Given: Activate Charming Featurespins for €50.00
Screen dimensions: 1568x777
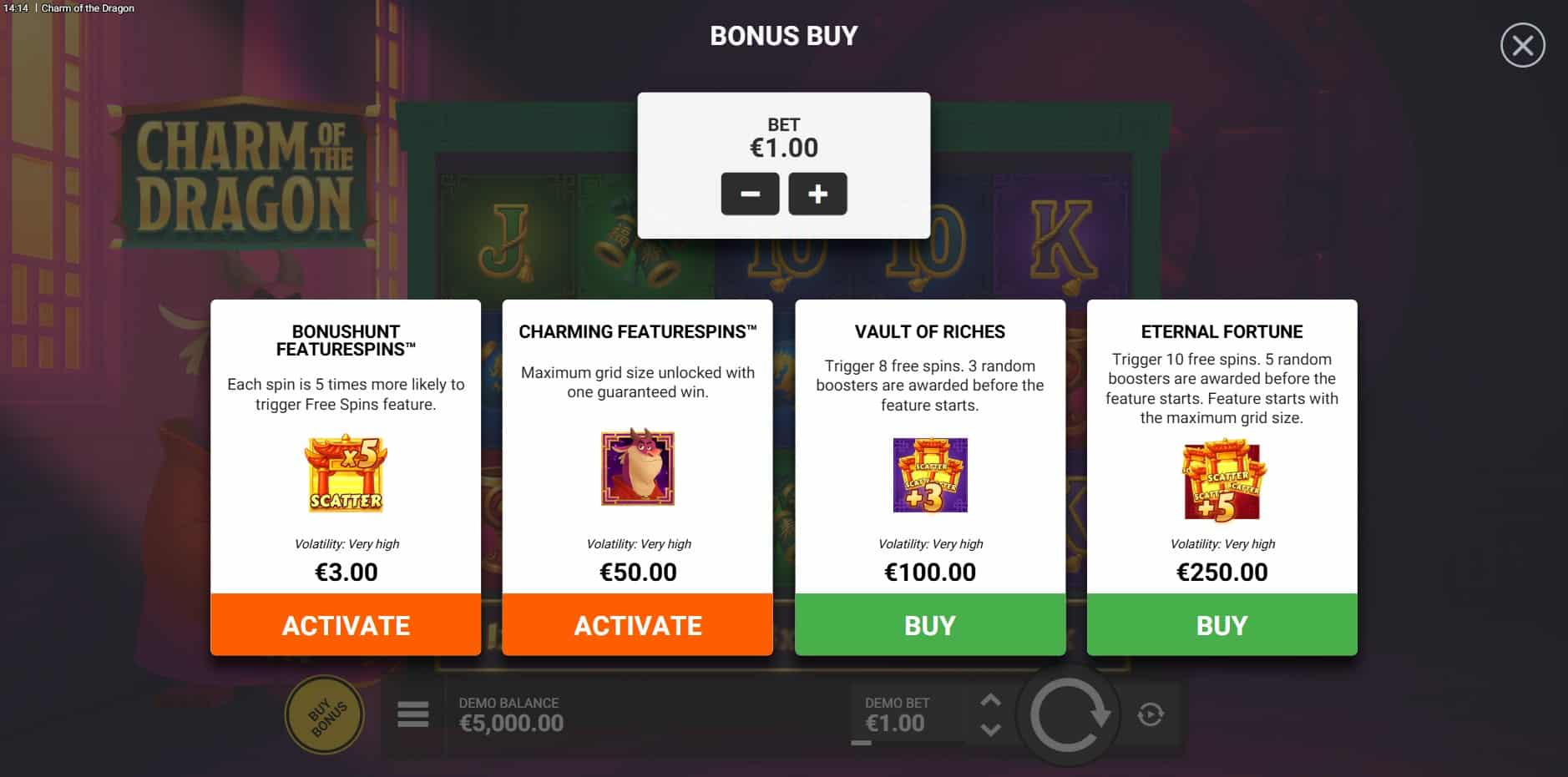Looking at the screenshot, I should (638, 625).
